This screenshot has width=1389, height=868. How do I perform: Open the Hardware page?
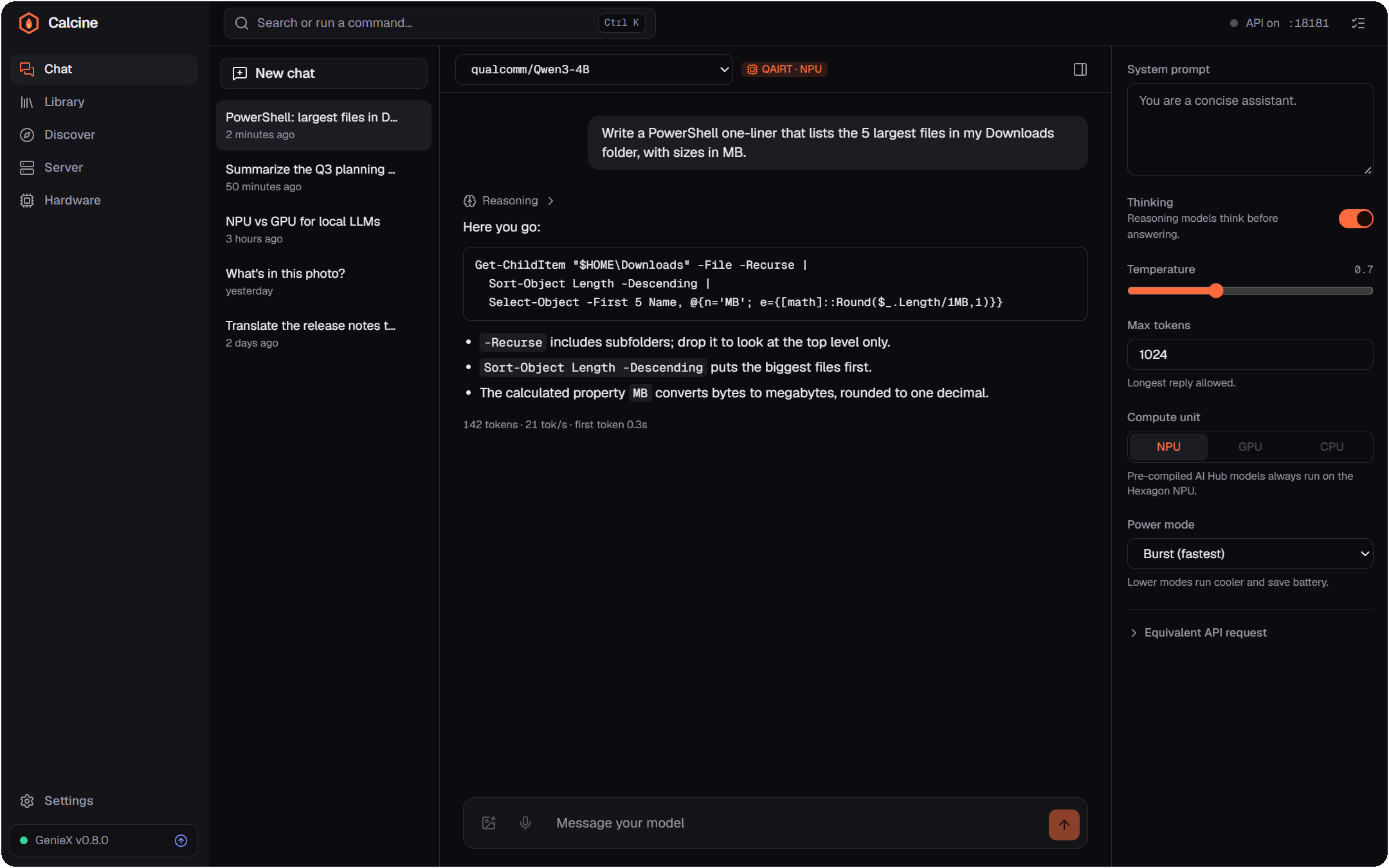point(104,200)
